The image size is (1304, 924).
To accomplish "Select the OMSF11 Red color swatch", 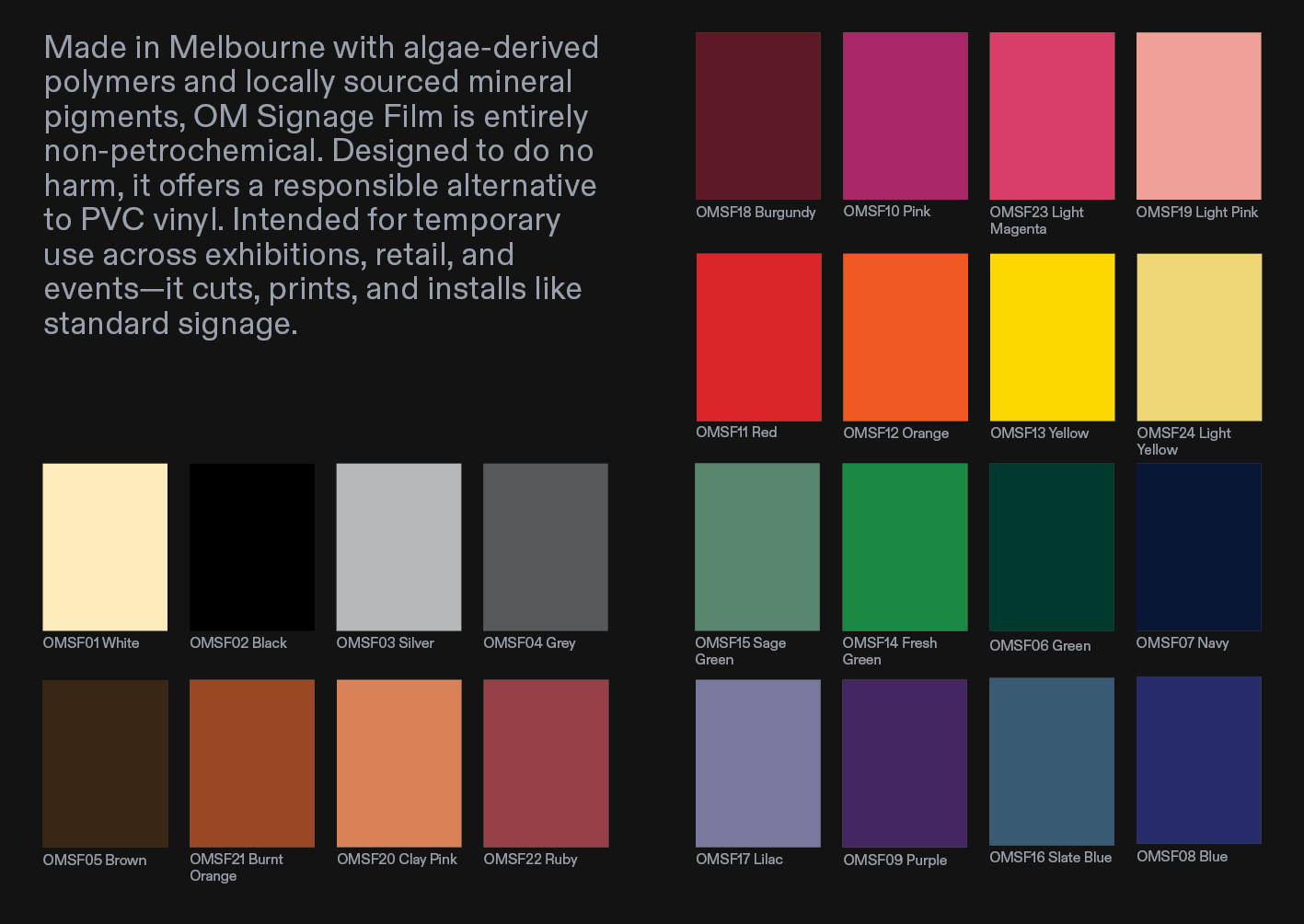I will (x=758, y=337).
